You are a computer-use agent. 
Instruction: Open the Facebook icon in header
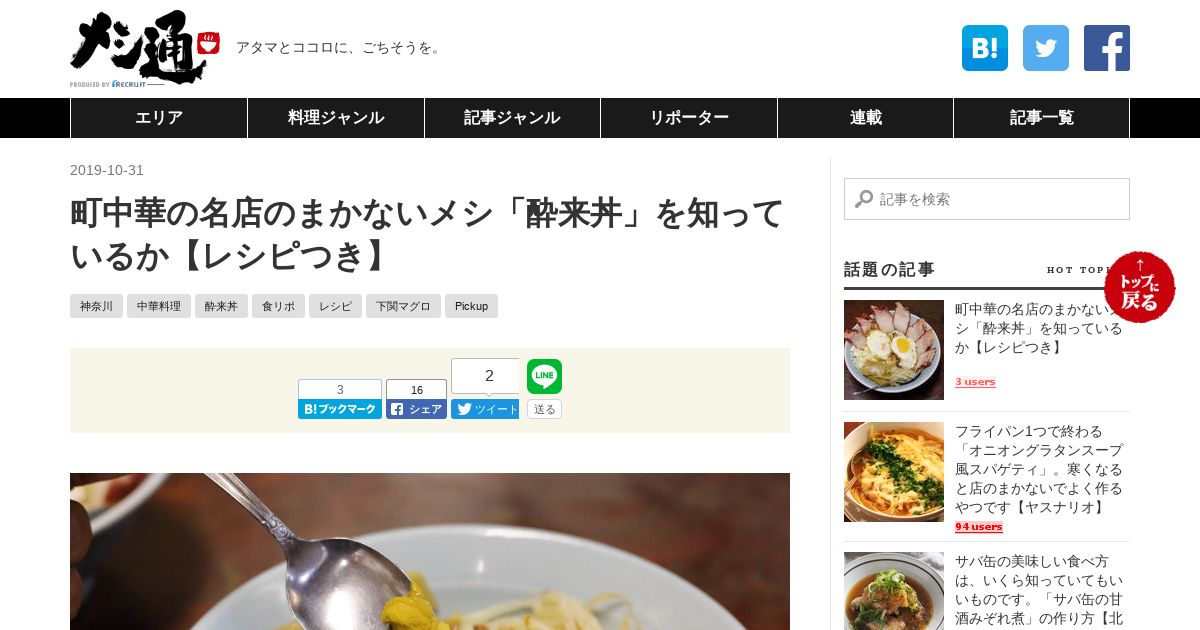coord(1107,48)
